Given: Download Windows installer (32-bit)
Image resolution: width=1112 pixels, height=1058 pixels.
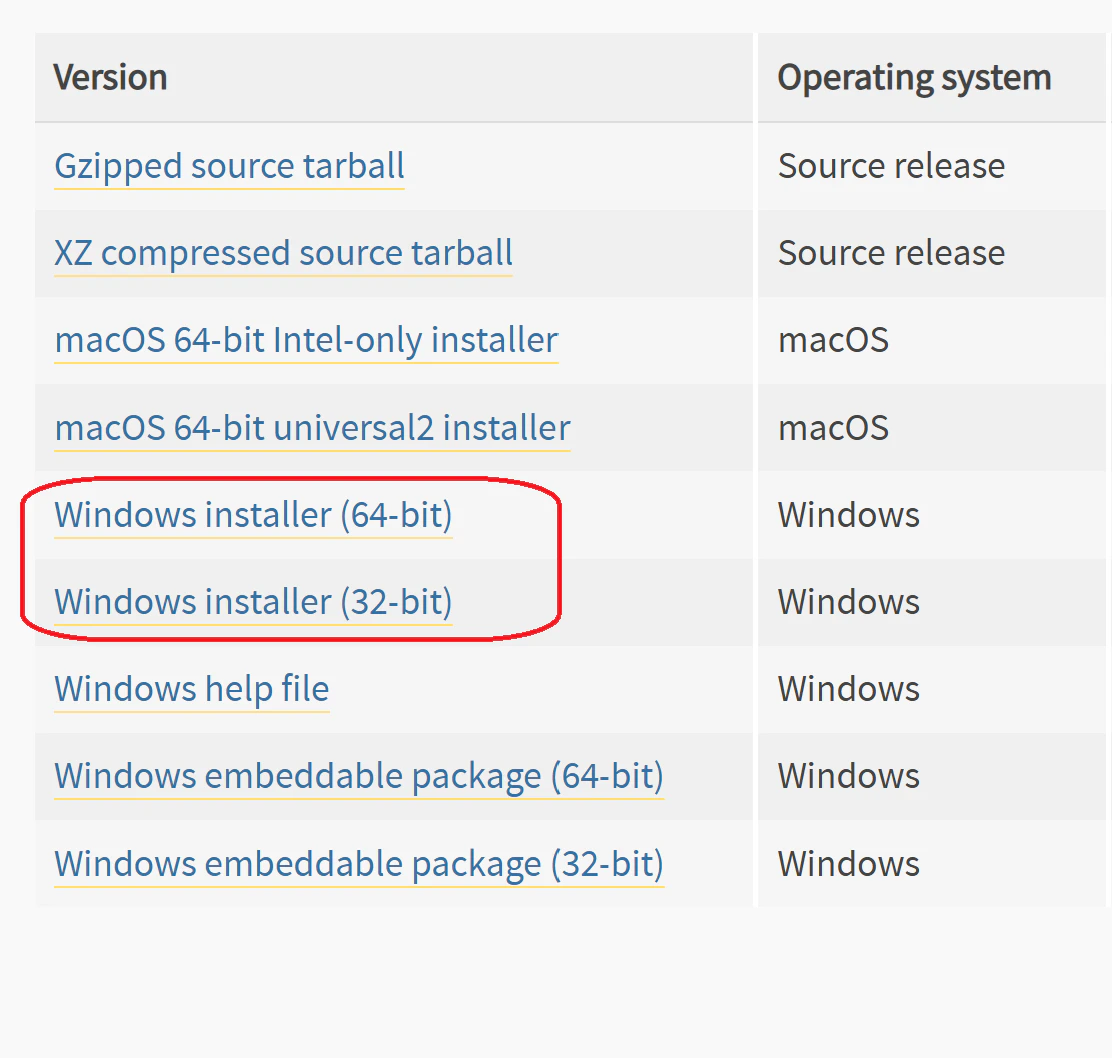Looking at the screenshot, I should click(x=253, y=603).
